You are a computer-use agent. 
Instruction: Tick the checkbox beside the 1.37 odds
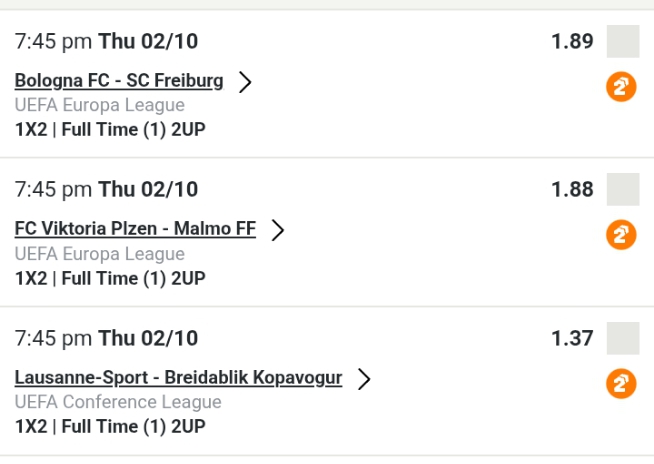[622, 338]
